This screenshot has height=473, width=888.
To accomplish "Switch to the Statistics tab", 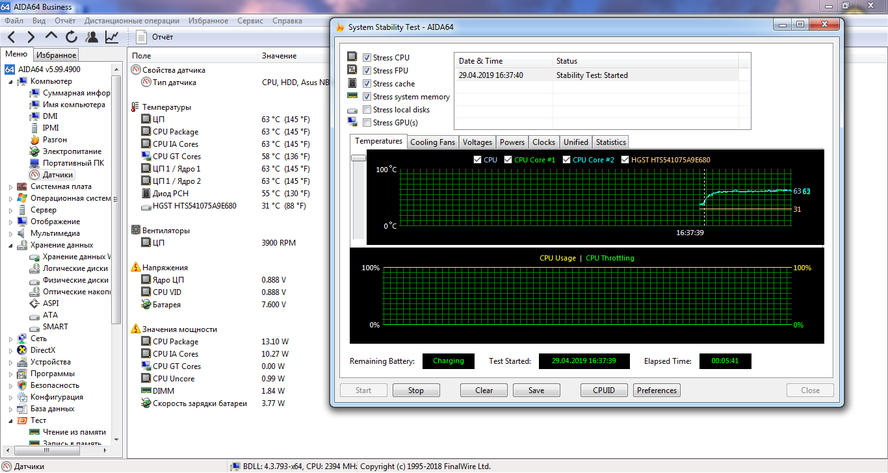I will pos(611,142).
